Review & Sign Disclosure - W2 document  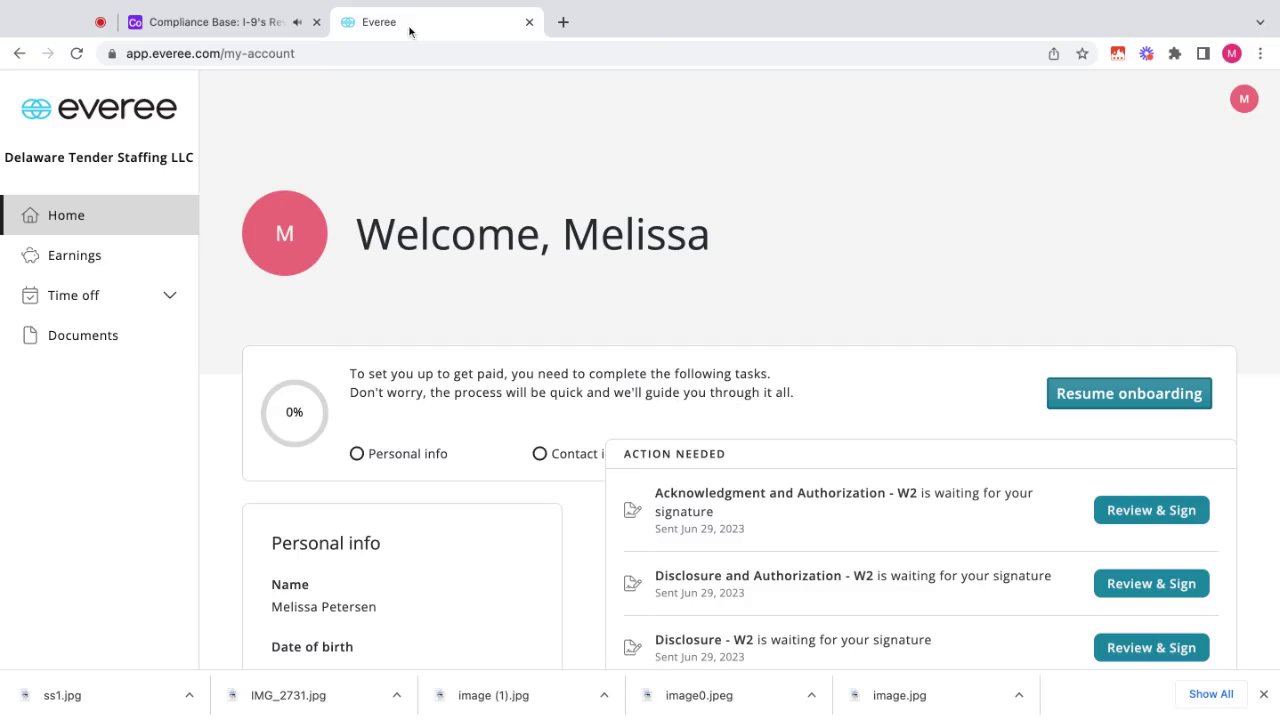point(1151,647)
